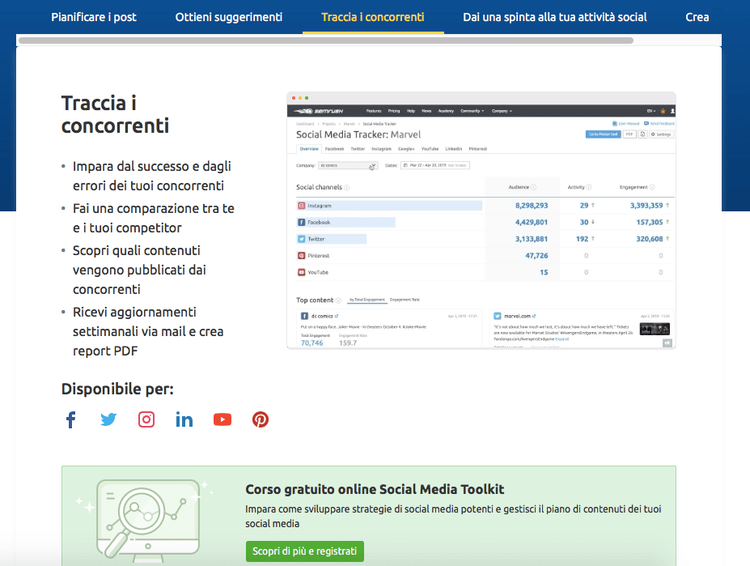Click the Facebook icon beside dc comics post

coord(304,316)
